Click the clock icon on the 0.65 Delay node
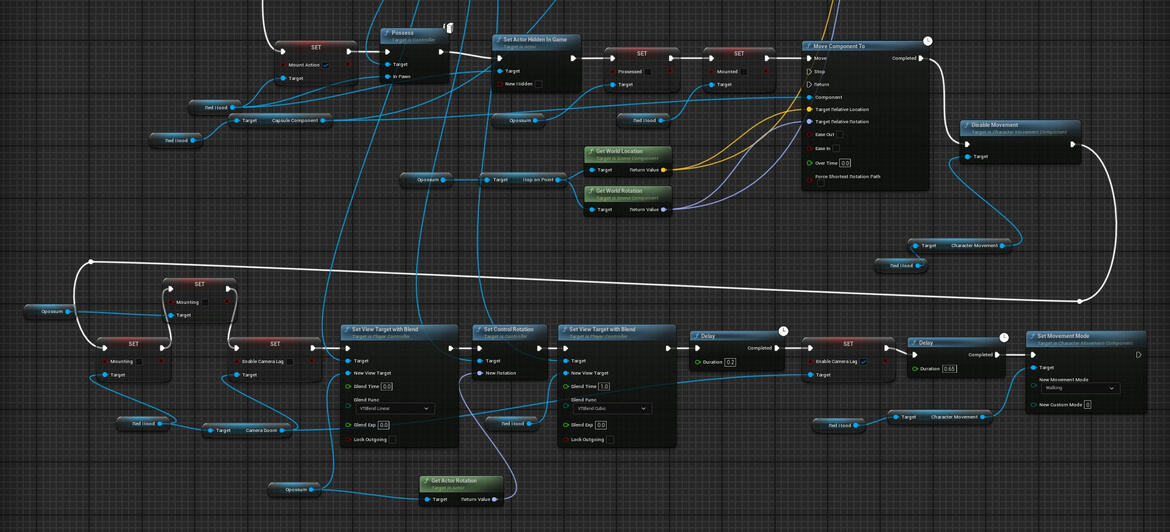 [x=1004, y=337]
